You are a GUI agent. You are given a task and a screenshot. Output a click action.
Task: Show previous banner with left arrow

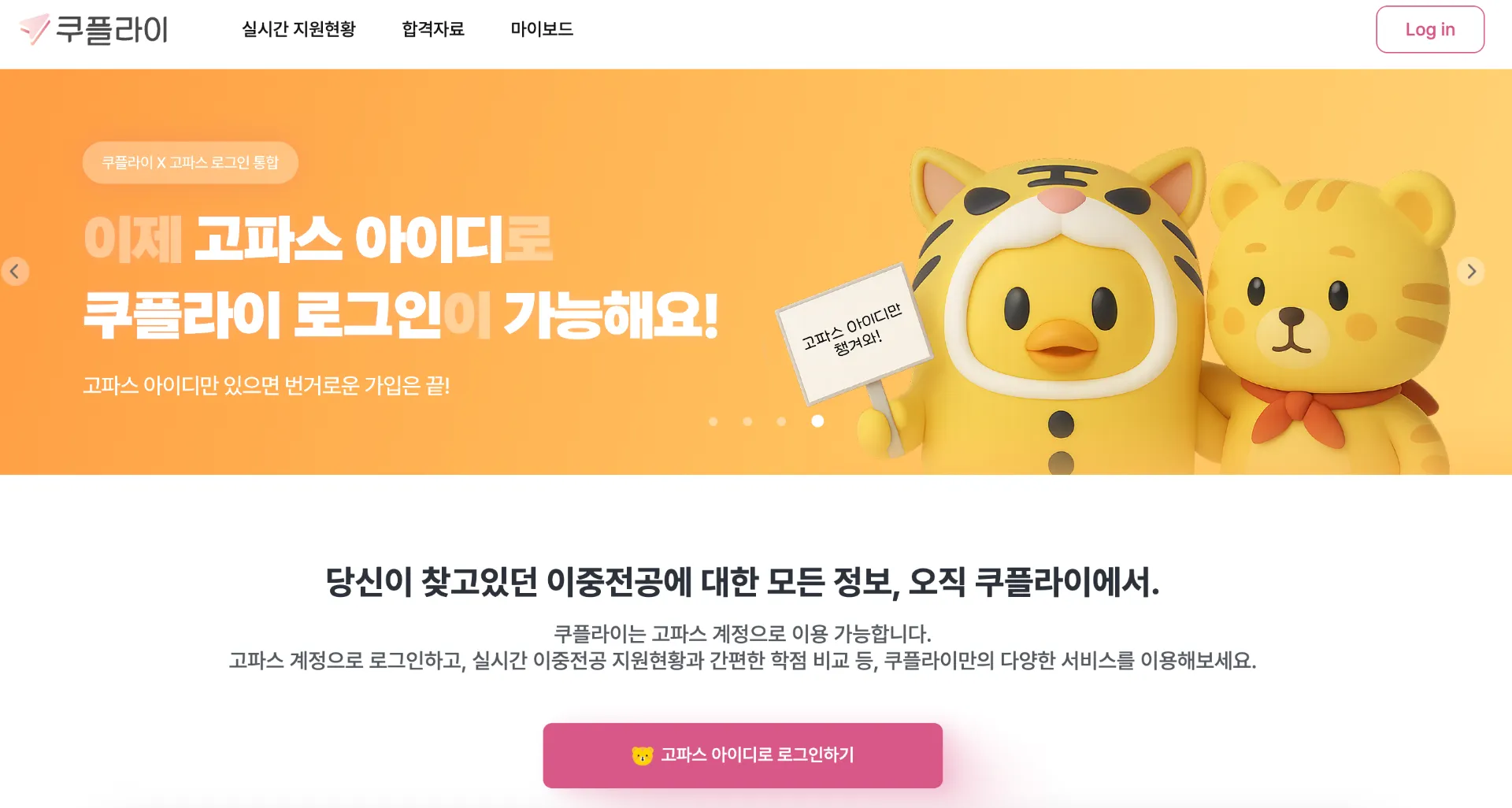click(x=15, y=272)
